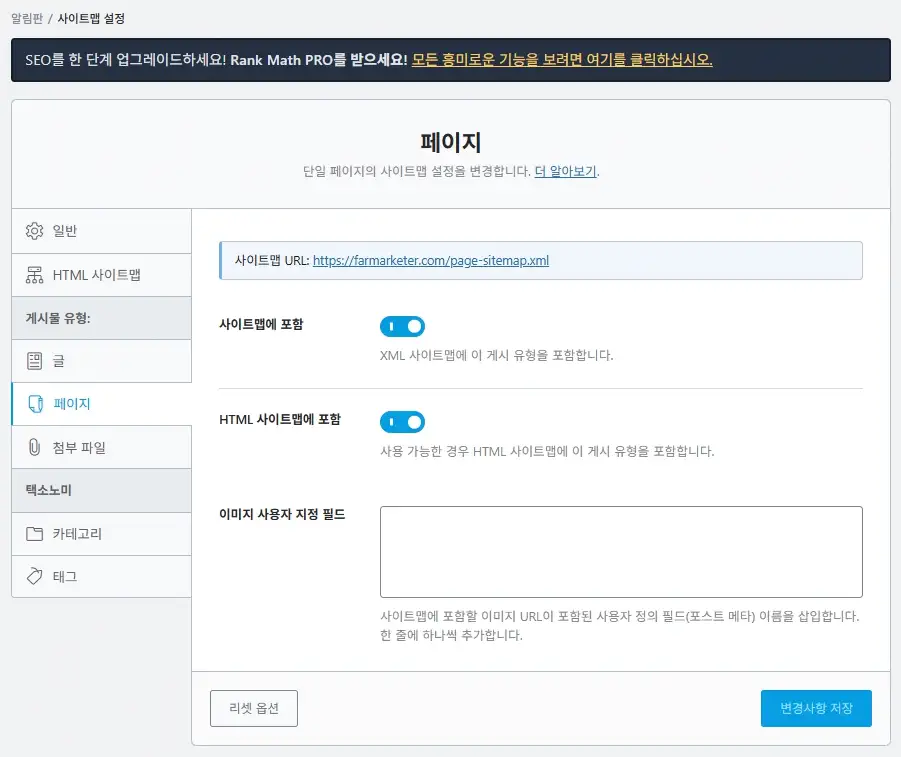Select the 첨부 파일 tab label
This screenshot has width=901, height=757.
tap(79, 447)
